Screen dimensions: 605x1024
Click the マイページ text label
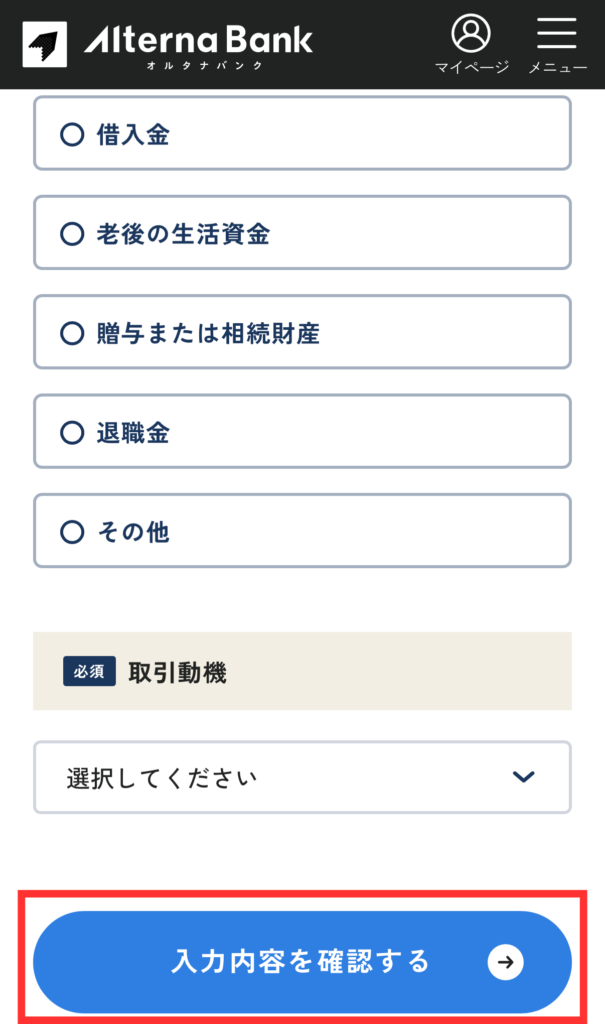pyautogui.click(x=471, y=67)
